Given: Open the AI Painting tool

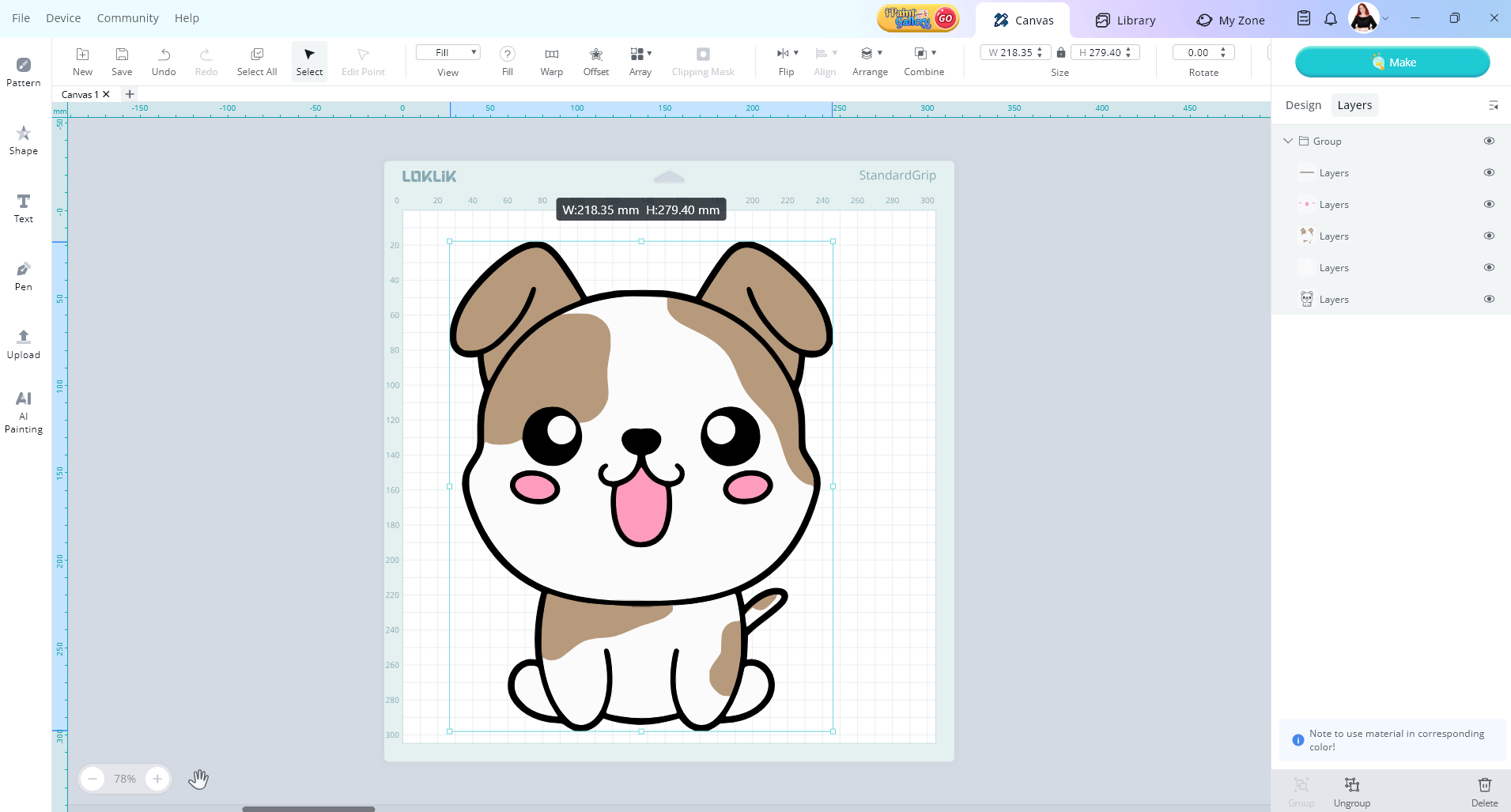Looking at the screenshot, I should coord(24,411).
